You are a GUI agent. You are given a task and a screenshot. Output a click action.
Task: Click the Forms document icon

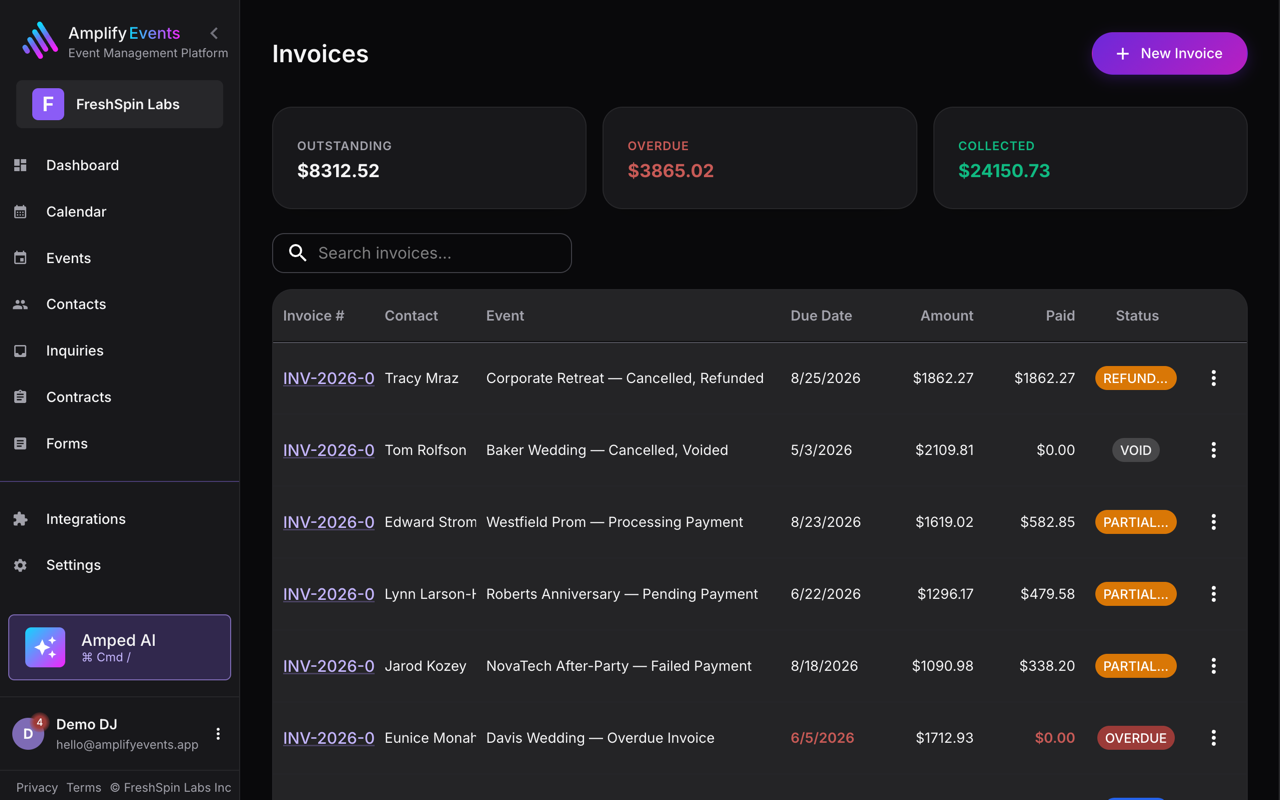click(x=20, y=443)
